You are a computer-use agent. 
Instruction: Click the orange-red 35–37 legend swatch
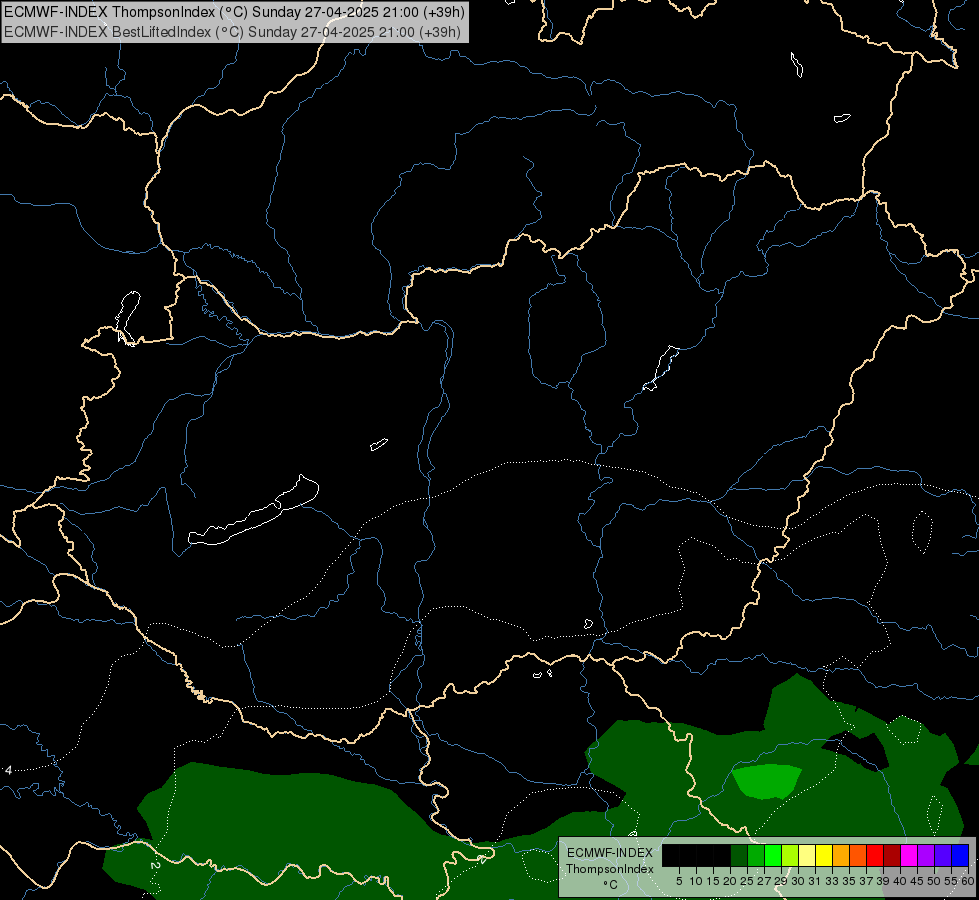(858, 855)
